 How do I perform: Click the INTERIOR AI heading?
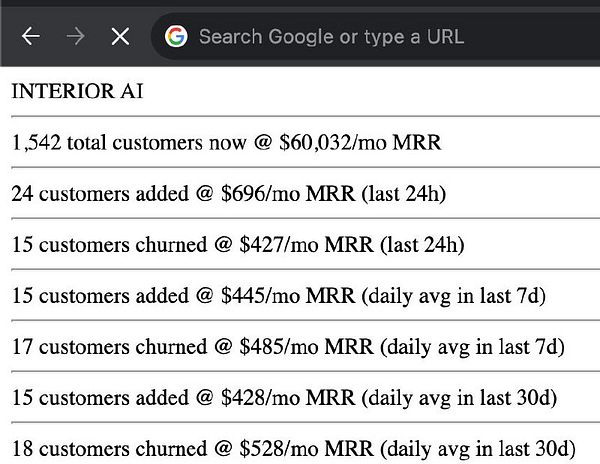77,91
